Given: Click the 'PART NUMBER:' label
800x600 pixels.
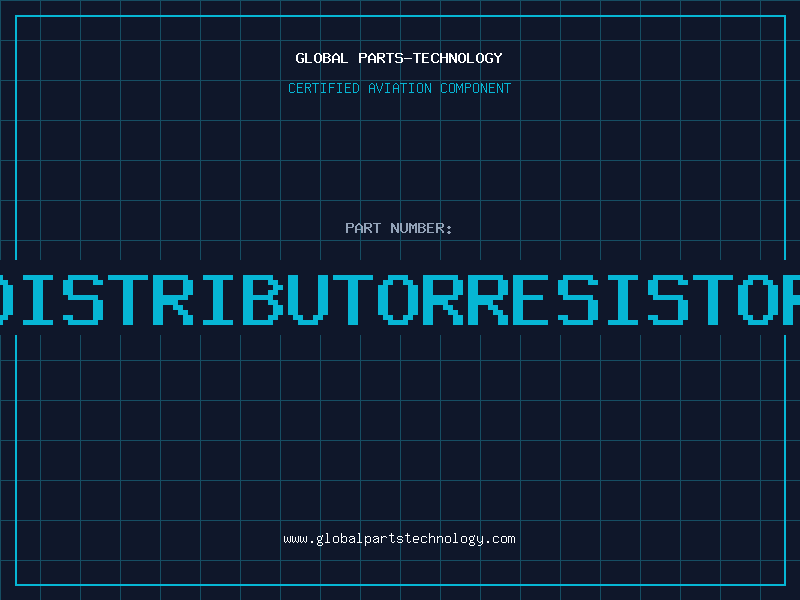Looking at the screenshot, I should point(399,228).
